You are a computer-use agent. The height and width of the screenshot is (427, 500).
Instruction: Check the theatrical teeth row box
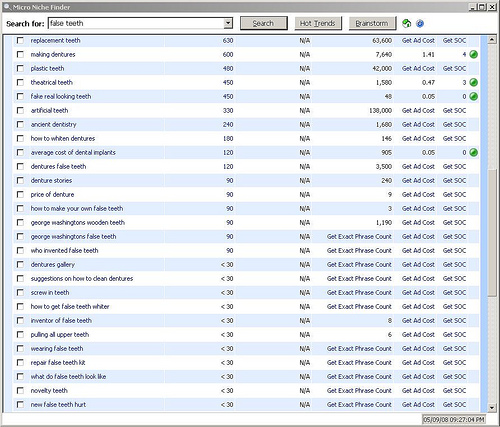coord(20,82)
